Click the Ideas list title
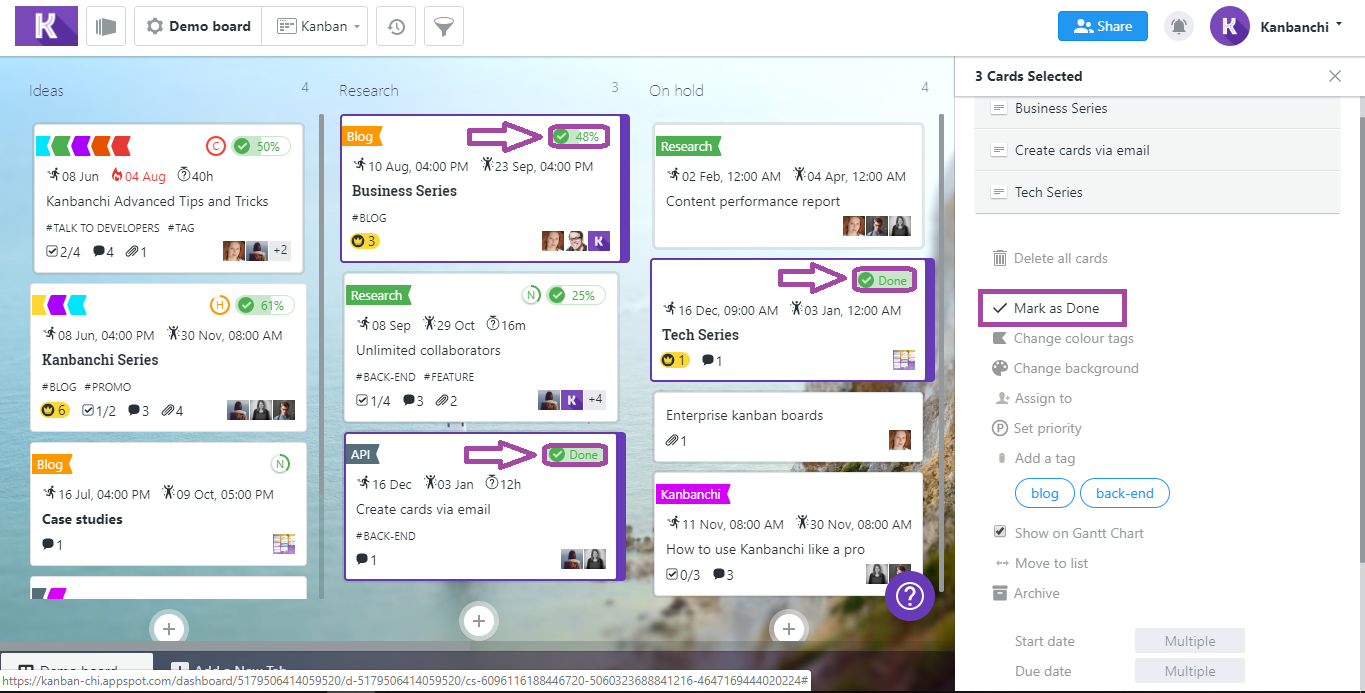 click(46, 91)
